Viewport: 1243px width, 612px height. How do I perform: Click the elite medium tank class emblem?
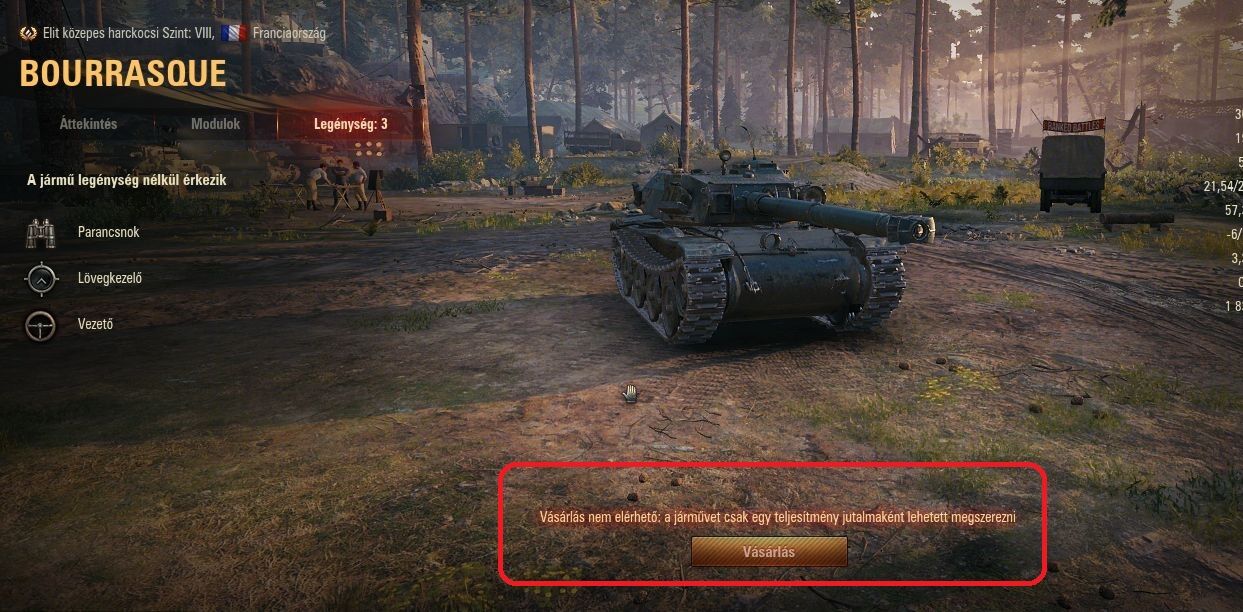(28, 33)
